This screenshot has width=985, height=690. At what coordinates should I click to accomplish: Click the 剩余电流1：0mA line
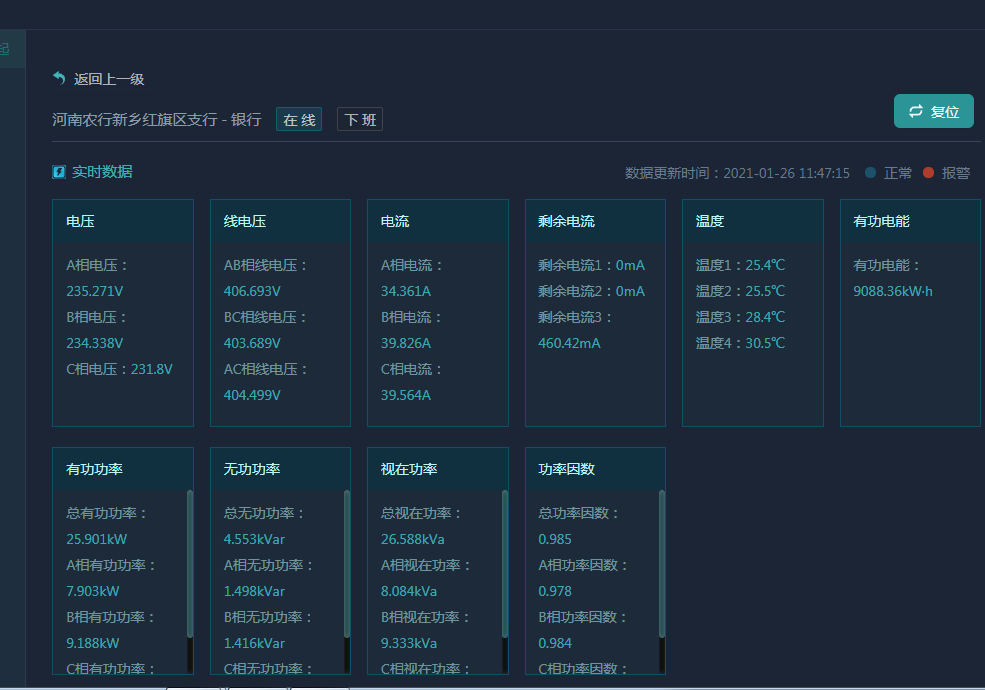pos(591,265)
